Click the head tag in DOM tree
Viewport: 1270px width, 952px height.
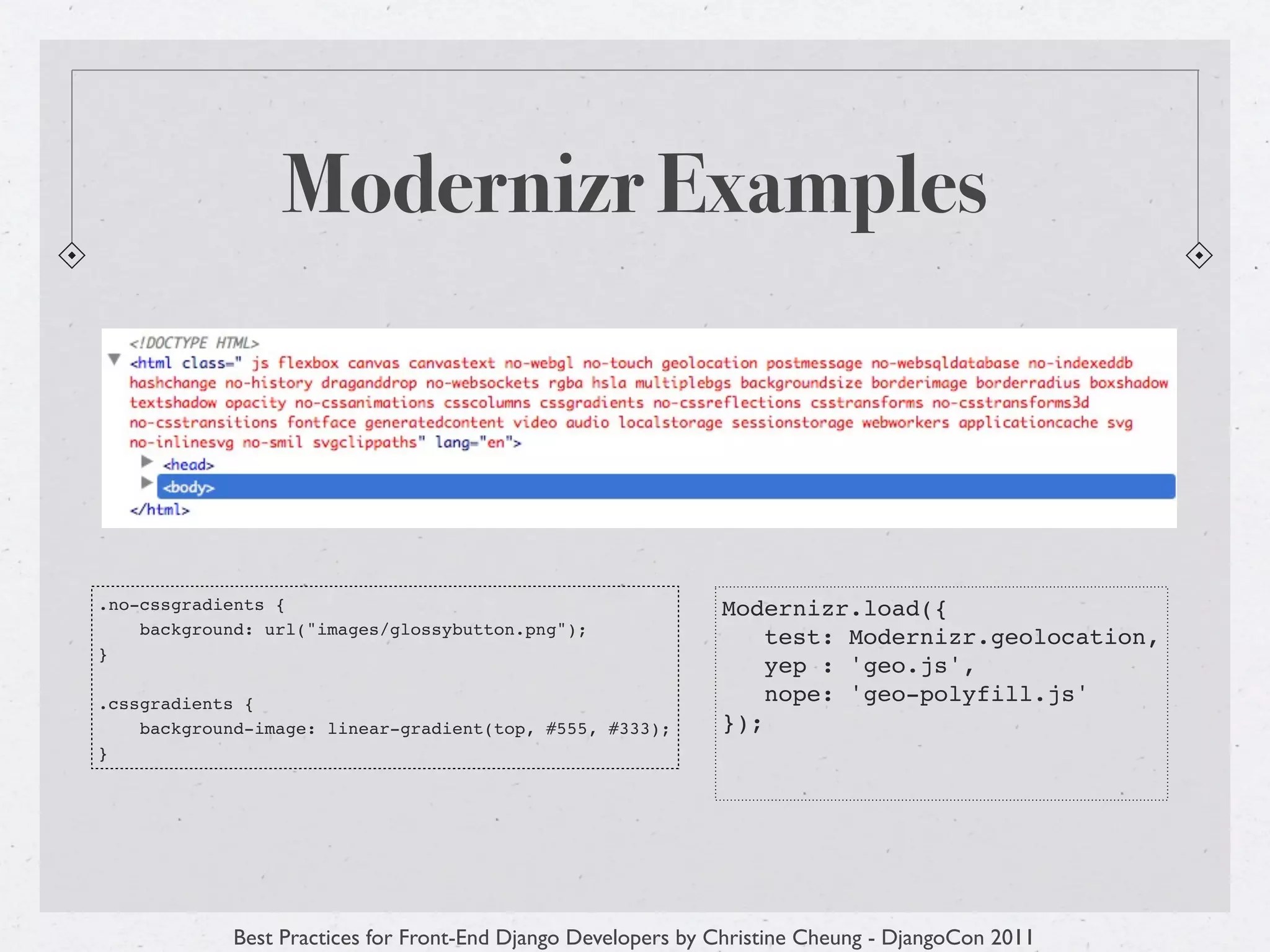click(189, 465)
